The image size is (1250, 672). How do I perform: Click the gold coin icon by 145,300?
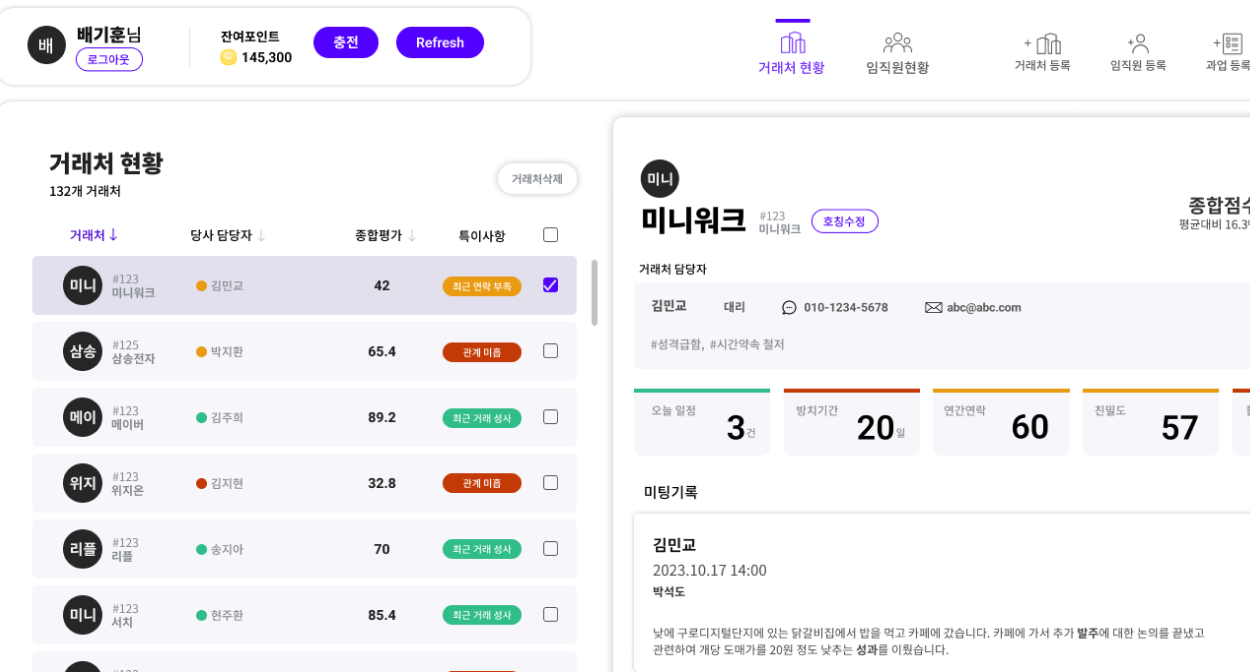(x=228, y=57)
